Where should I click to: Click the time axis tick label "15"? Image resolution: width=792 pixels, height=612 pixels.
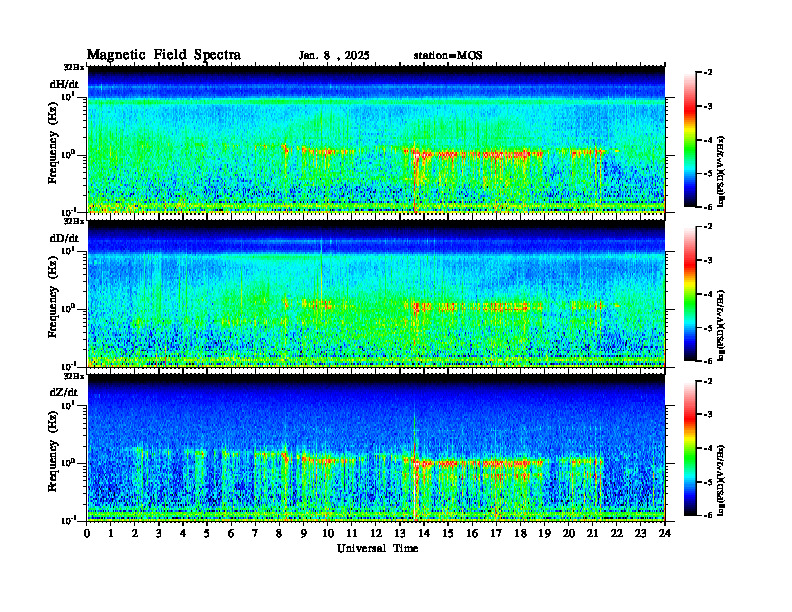point(448,534)
